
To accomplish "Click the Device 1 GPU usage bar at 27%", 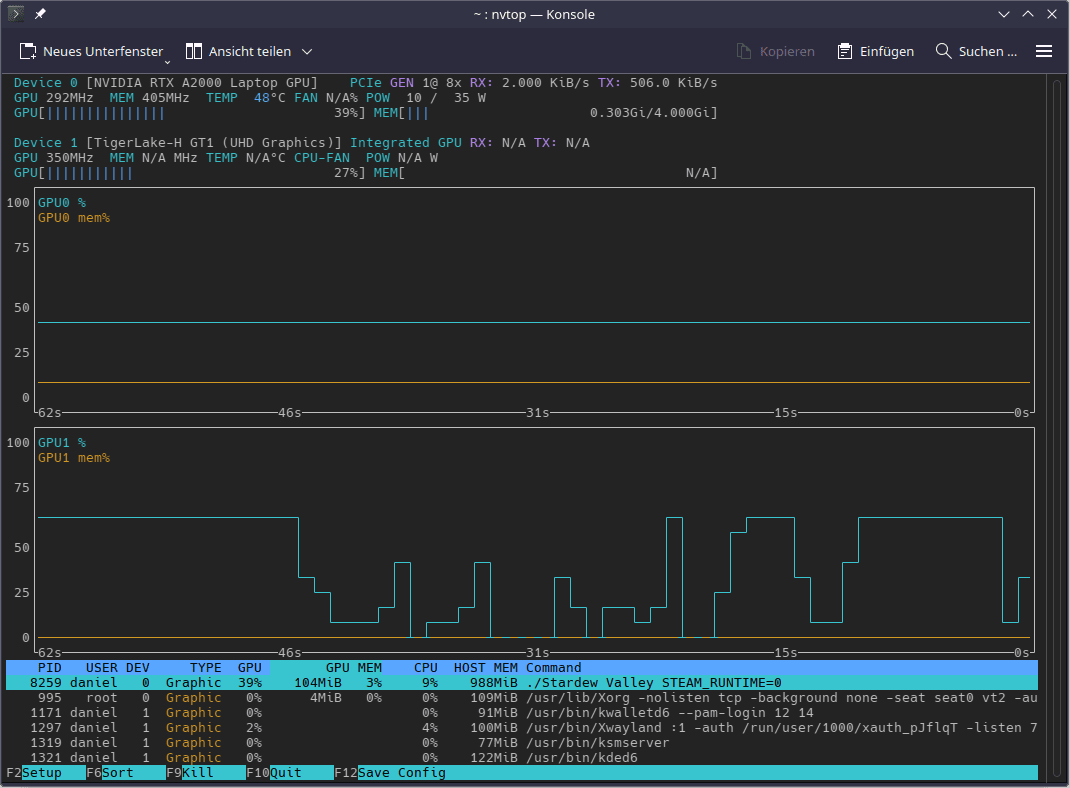I will 190,173.
